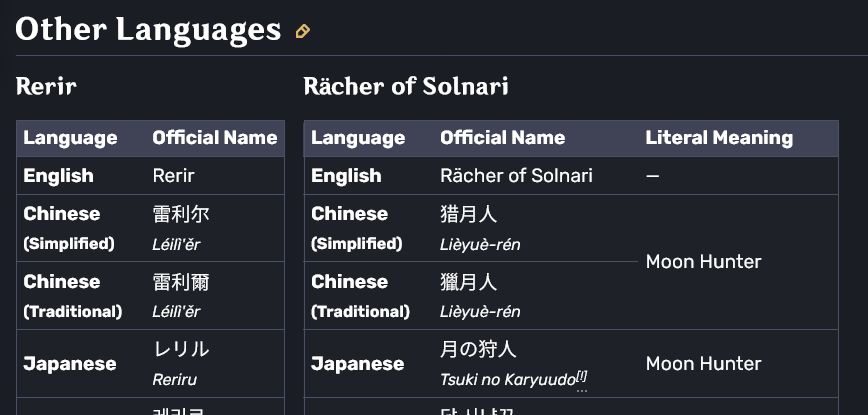Viewport: 868px width, 415px height.
Task: Click the romanization Reriru
Action: pos(176,380)
